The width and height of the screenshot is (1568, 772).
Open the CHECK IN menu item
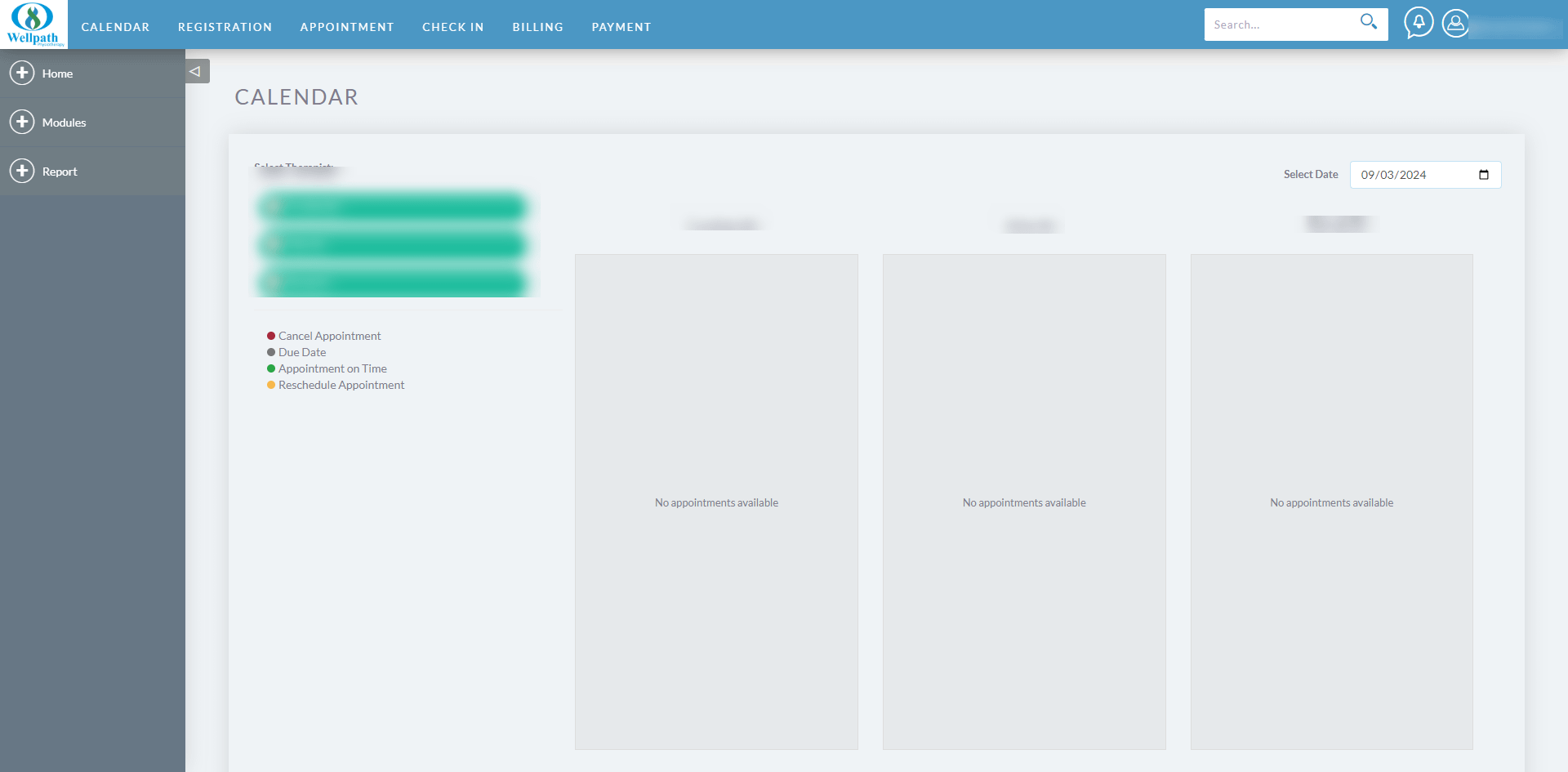point(453,27)
